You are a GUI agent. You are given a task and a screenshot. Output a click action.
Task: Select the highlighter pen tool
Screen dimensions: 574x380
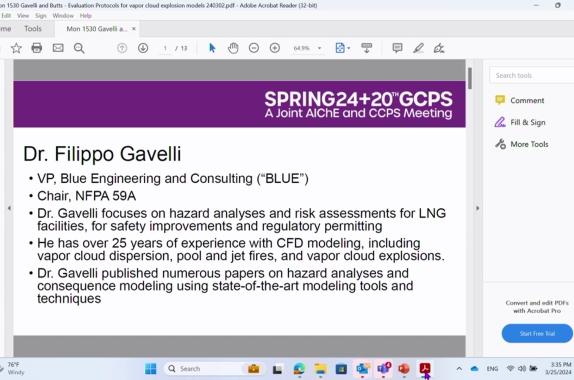click(x=418, y=48)
